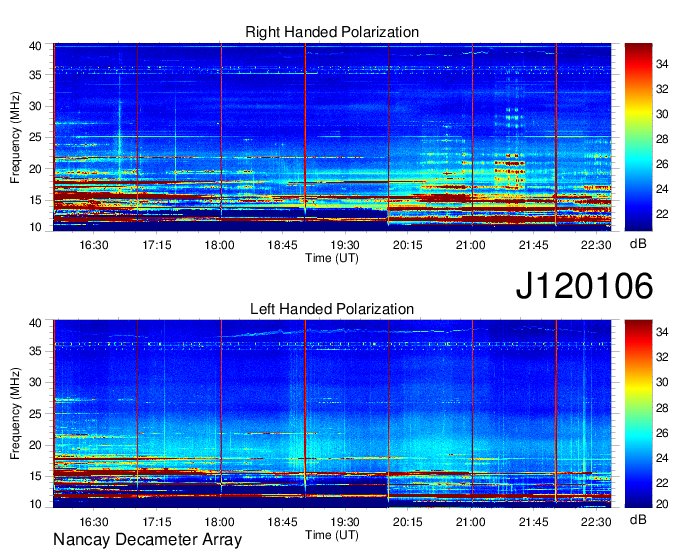The image size is (680, 552).
Task: Click the 21:00 tick label under the top plot
Action: pos(471,245)
